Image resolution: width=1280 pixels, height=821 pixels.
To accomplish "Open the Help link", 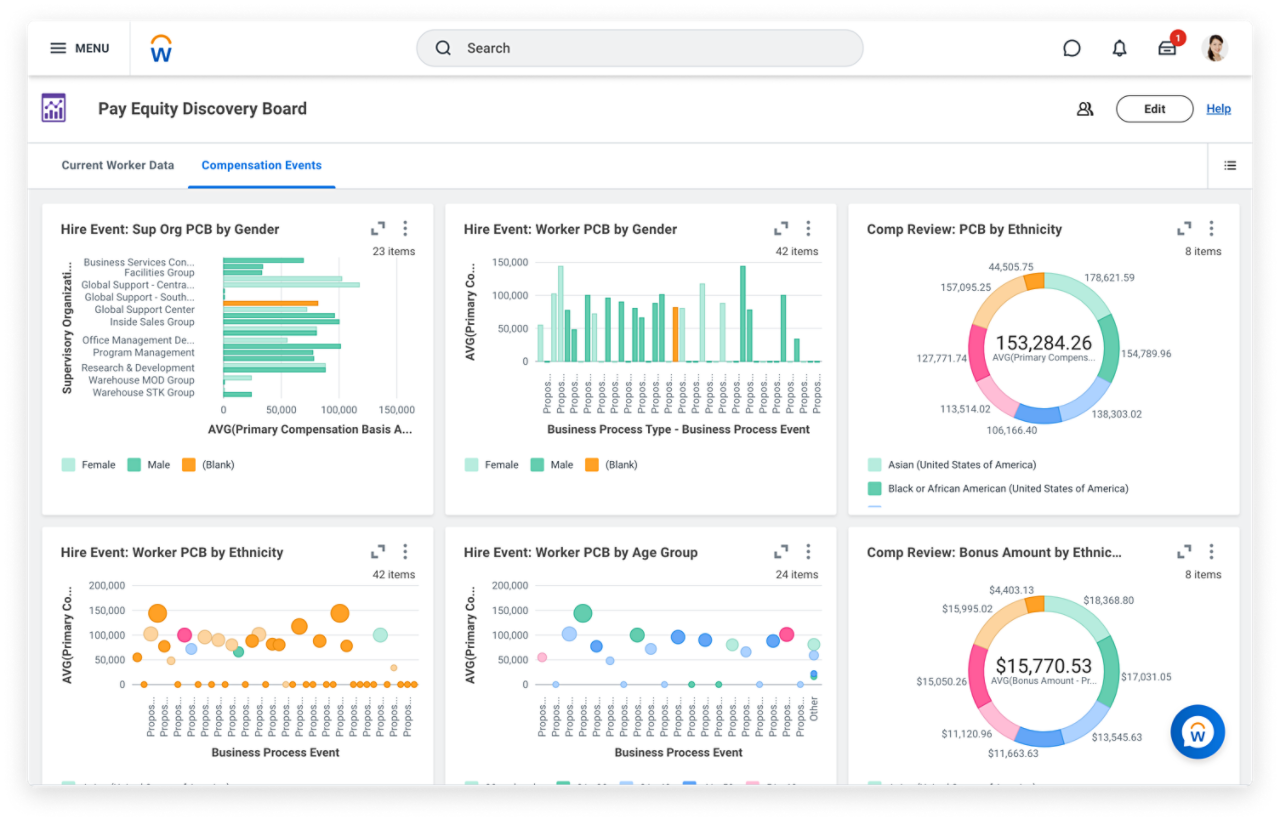I will coord(1218,109).
